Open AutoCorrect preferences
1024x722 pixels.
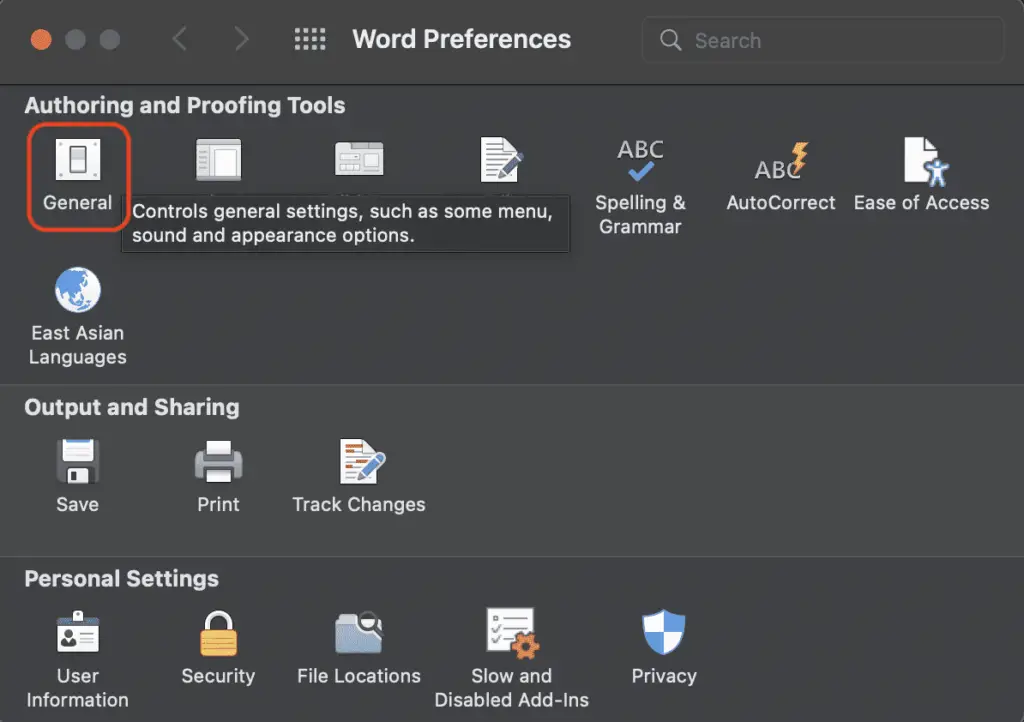point(780,176)
